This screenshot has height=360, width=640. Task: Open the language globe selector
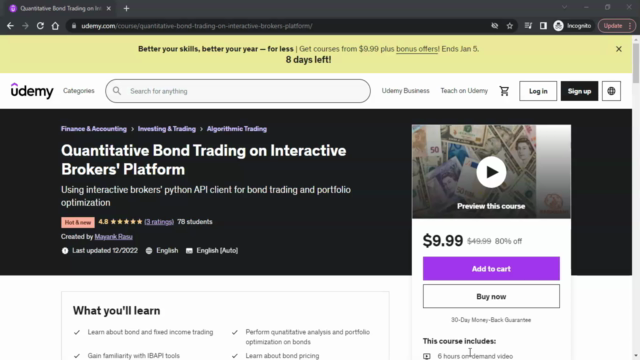(x=611, y=91)
